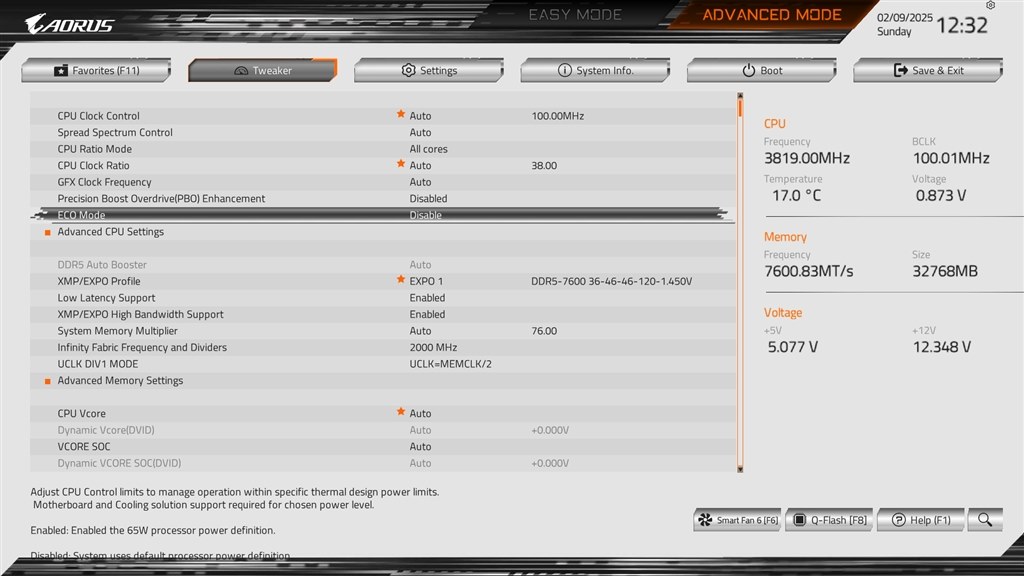Open the Favorites (F11) tab

pos(96,71)
